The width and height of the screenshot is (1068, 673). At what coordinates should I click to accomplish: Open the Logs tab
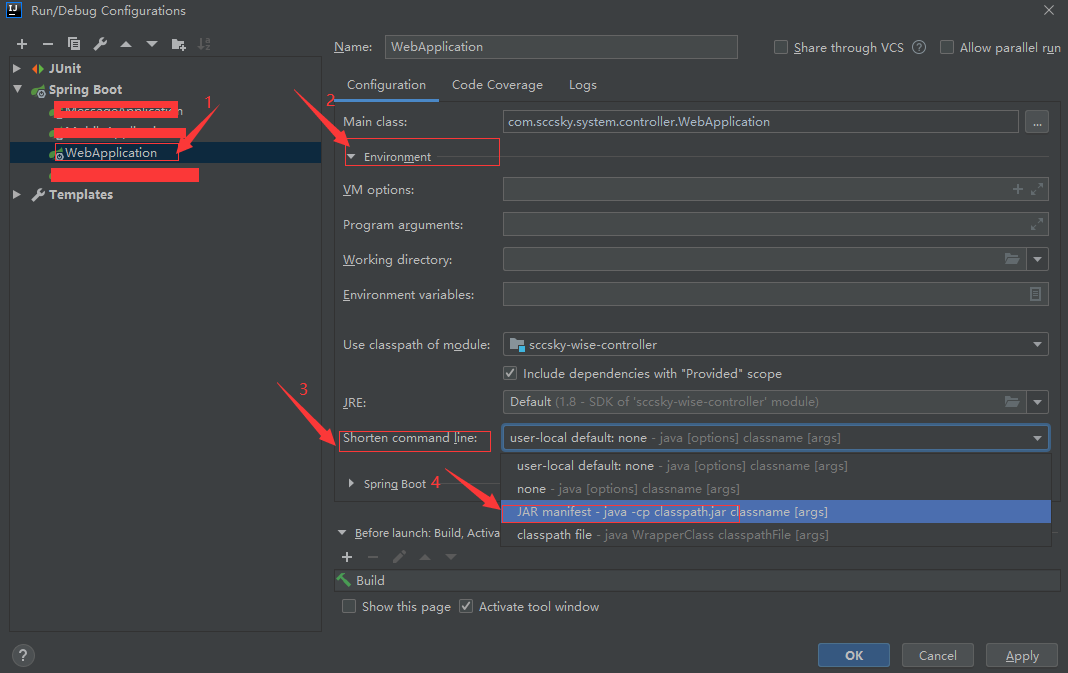tap(582, 85)
